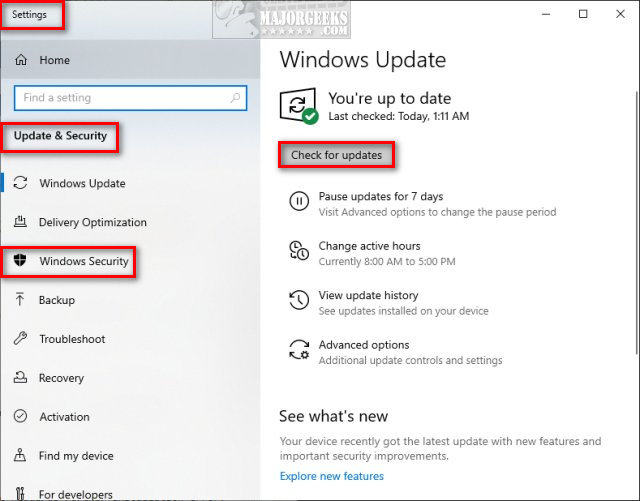Click the Delivery Optimization icon
This screenshot has width=640, height=501.
(20, 222)
